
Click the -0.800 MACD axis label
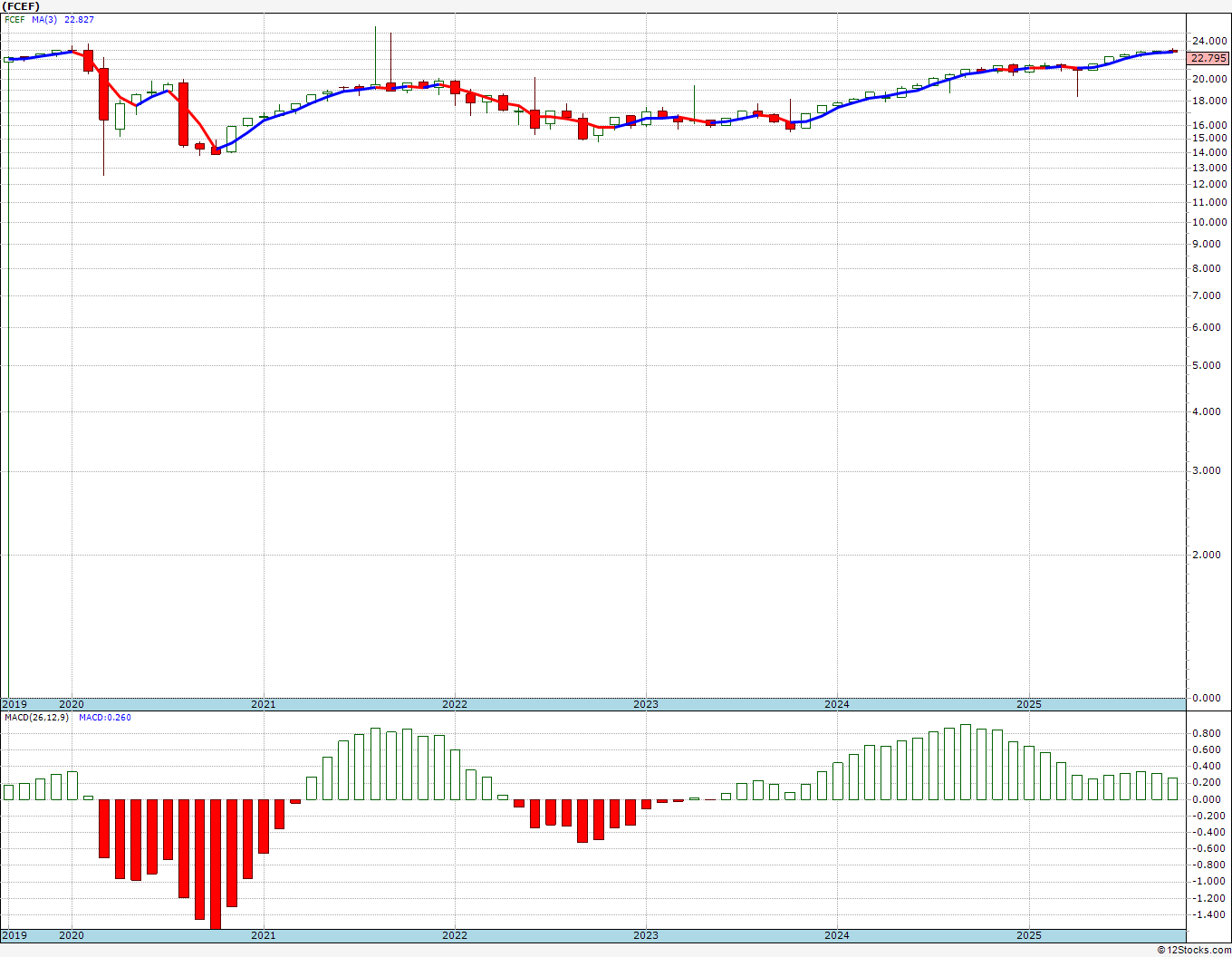point(1211,865)
